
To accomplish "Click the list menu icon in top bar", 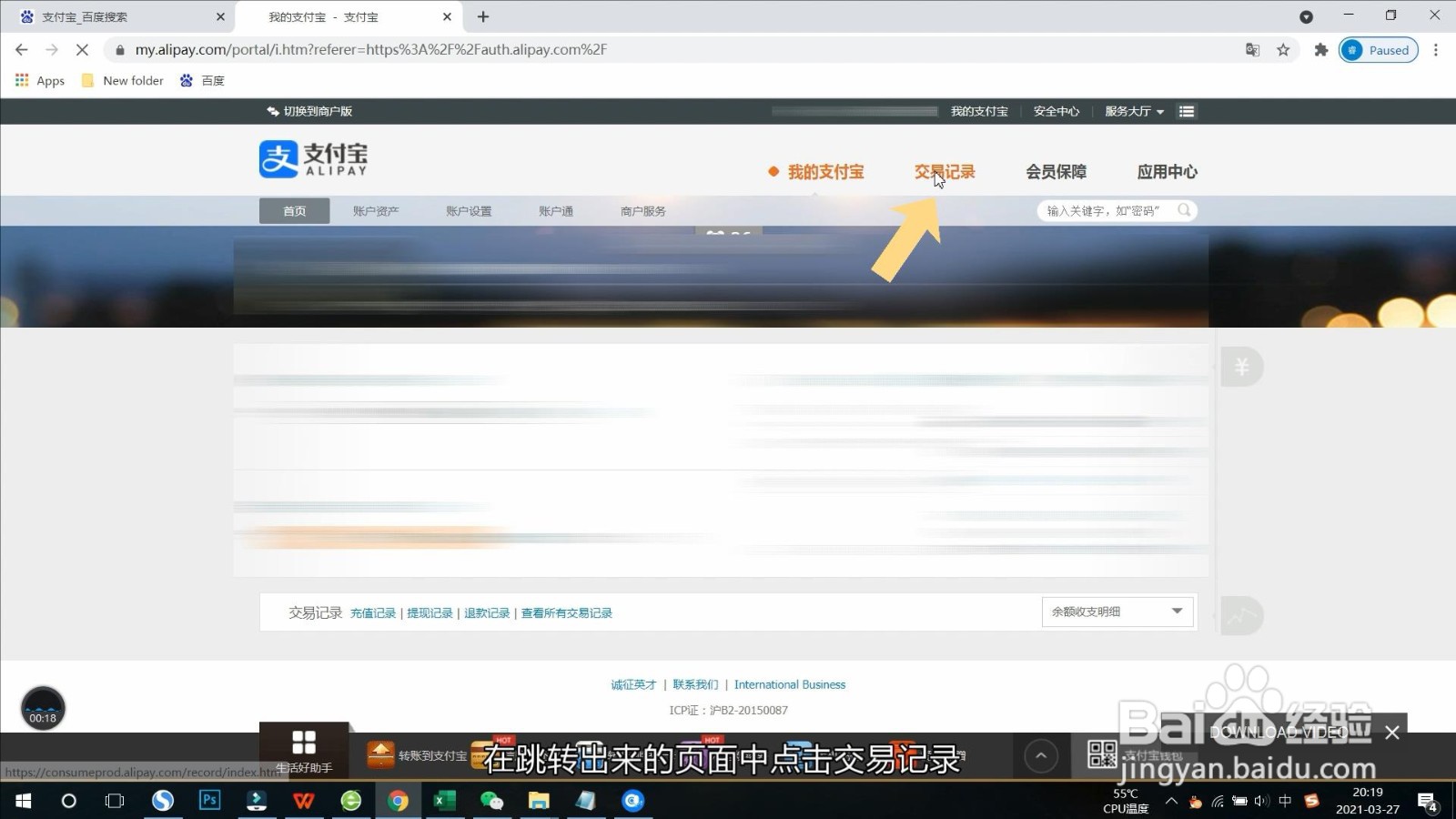I will pos(1187,111).
